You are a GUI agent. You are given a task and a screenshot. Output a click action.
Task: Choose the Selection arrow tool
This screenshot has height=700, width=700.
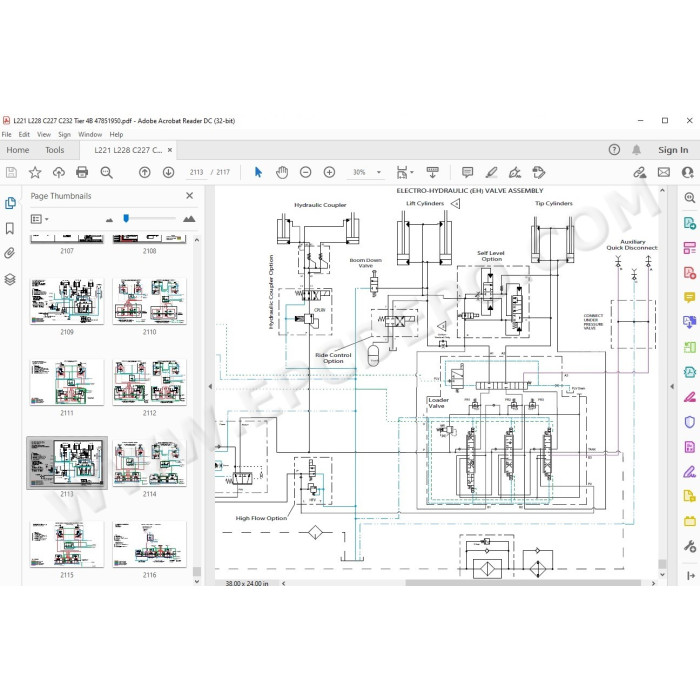[258, 172]
